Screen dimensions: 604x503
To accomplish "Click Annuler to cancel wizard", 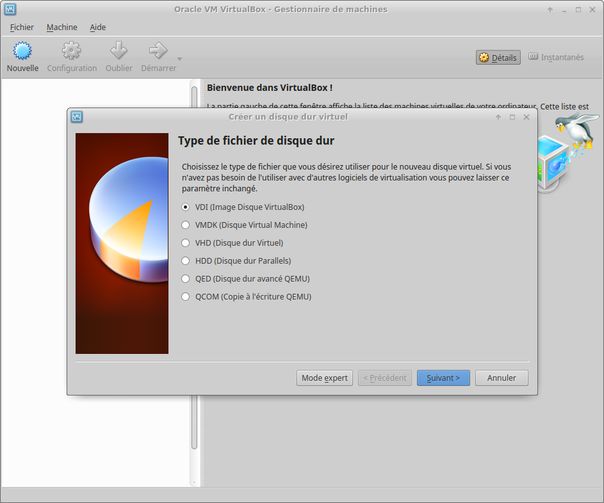I will [x=502, y=378].
